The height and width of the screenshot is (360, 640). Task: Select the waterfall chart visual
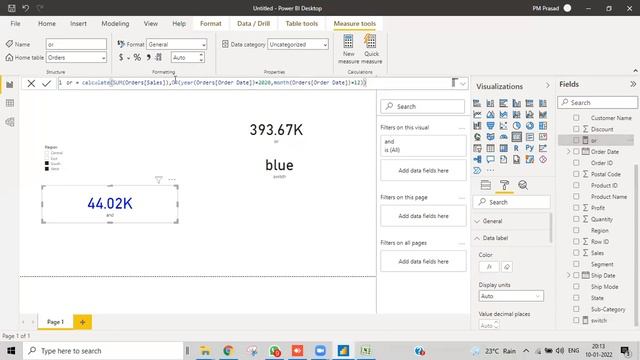click(477, 126)
